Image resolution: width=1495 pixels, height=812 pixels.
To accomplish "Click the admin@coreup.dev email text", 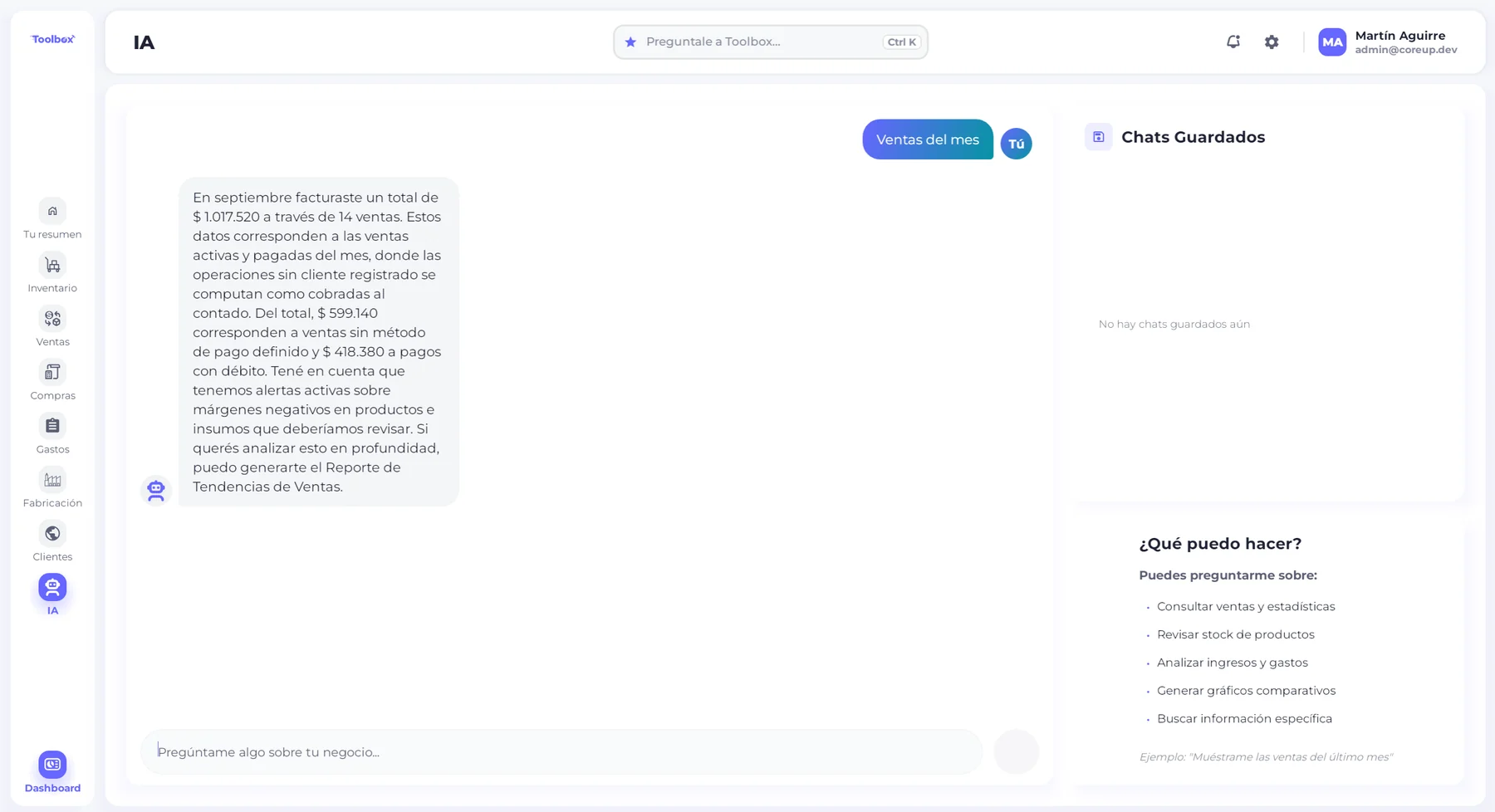I will [1406, 50].
